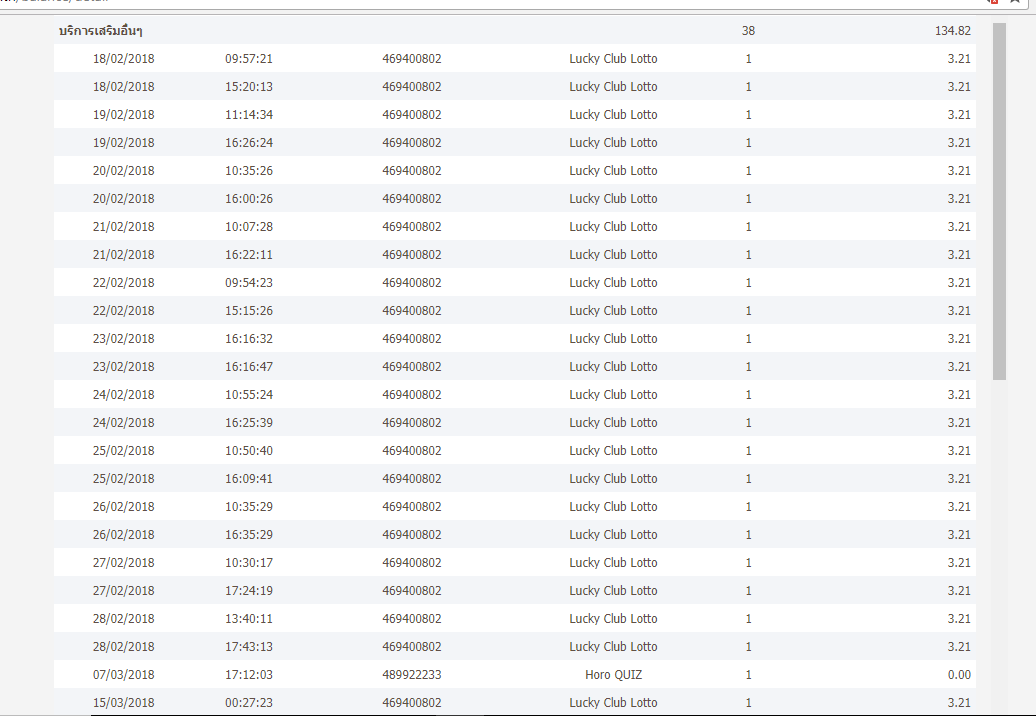The height and width of the screenshot is (716, 1036).
Task: Click the time 13:40:11
Action: (x=249, y=619)
